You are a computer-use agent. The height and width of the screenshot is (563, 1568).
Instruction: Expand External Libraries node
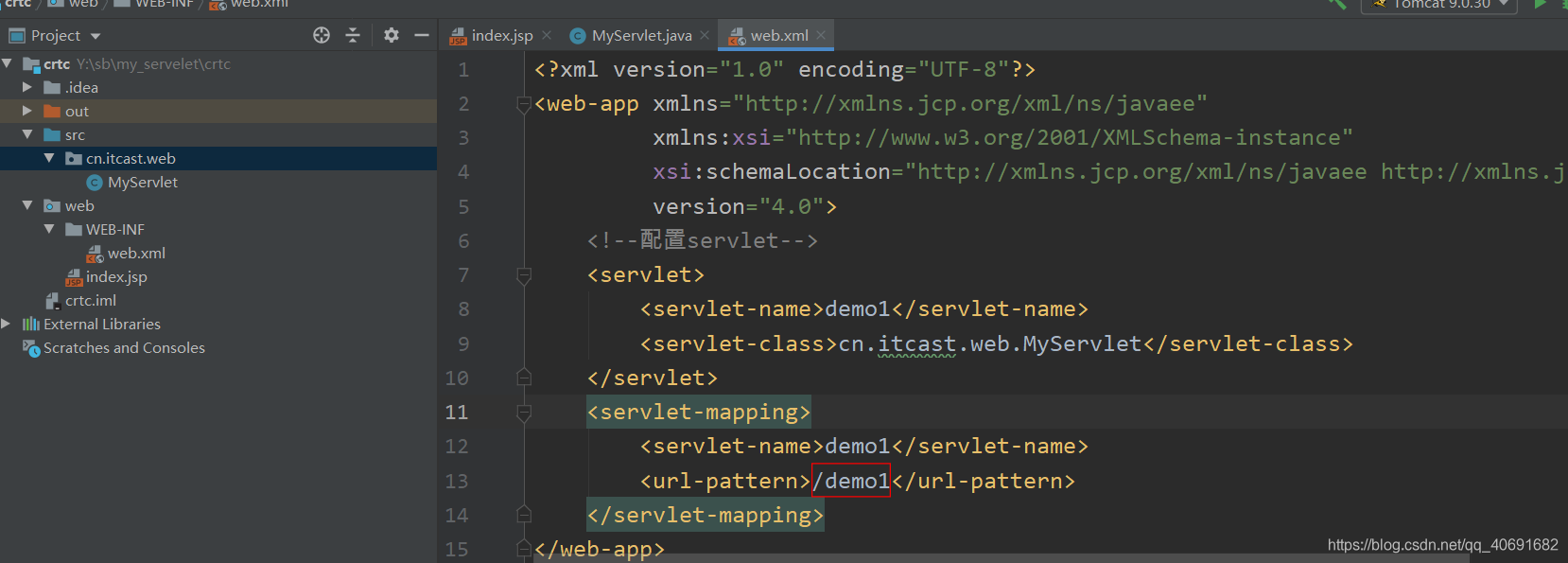click(6, 324)
